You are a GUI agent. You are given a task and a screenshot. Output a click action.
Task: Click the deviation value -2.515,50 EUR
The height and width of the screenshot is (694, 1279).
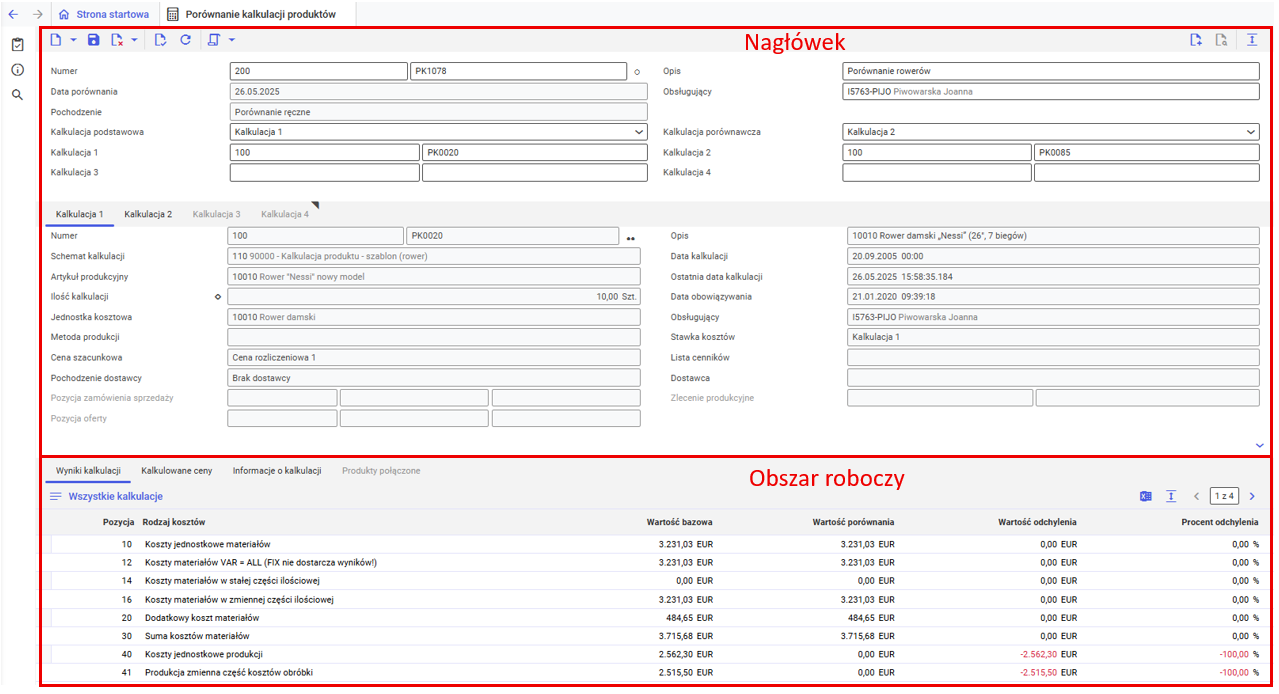(x=1048, y=673)
